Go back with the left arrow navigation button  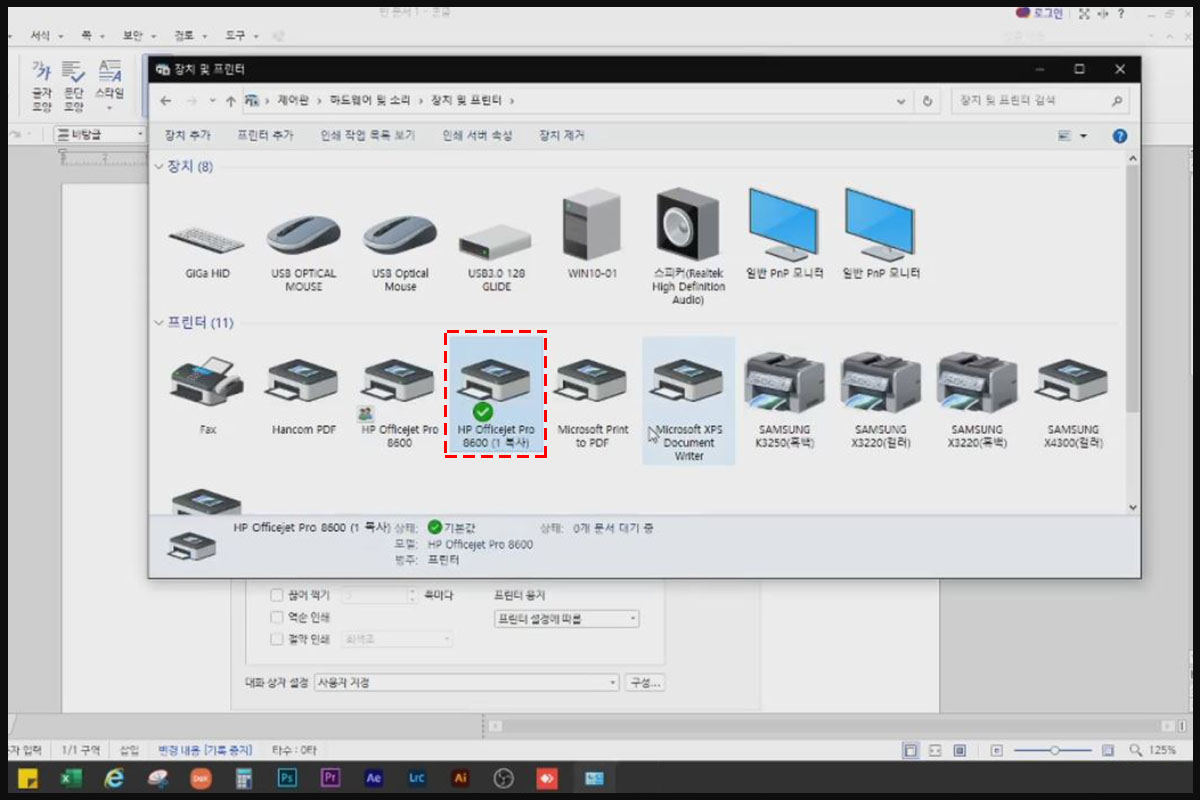coord(166,101)
